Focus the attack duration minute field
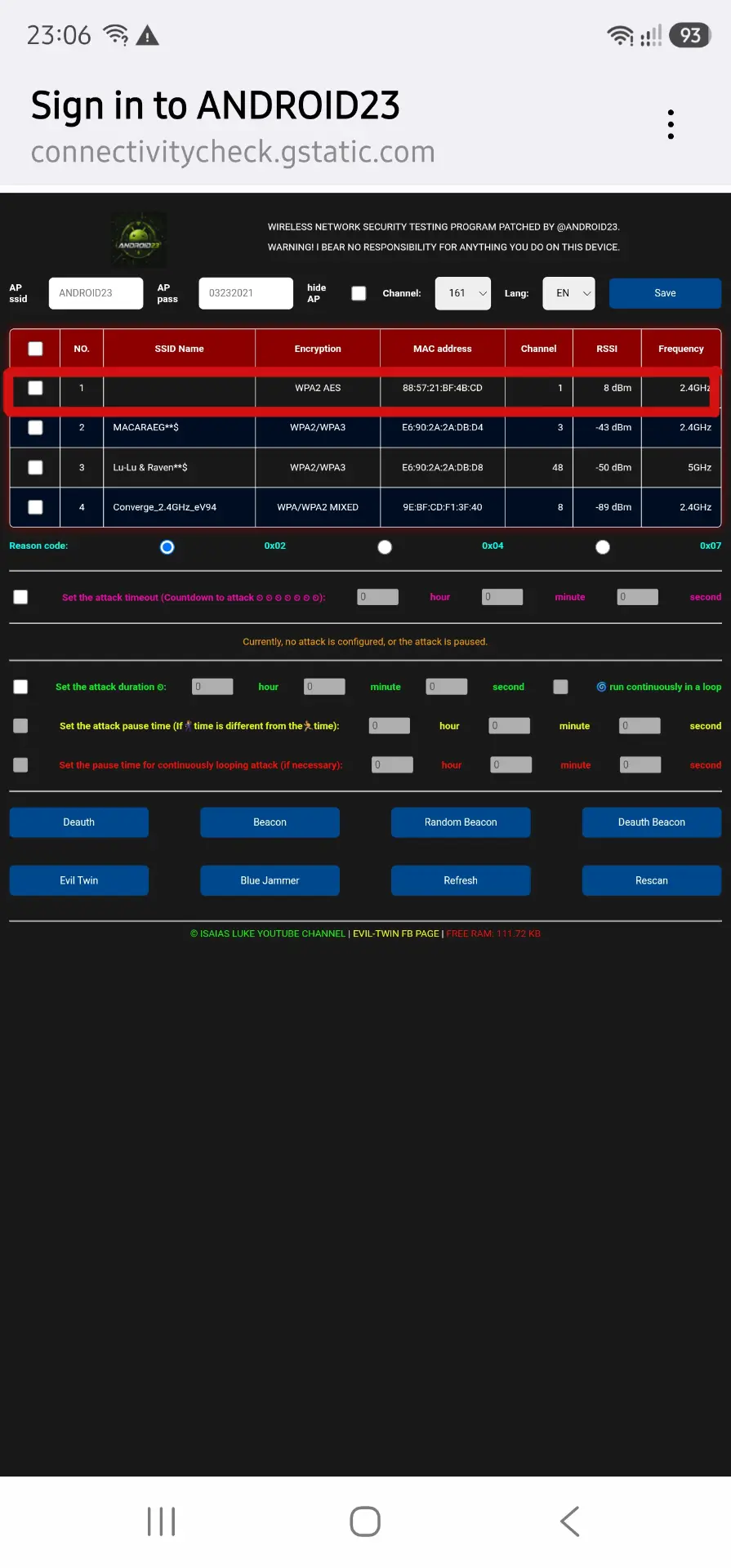 tap(324, 687)
